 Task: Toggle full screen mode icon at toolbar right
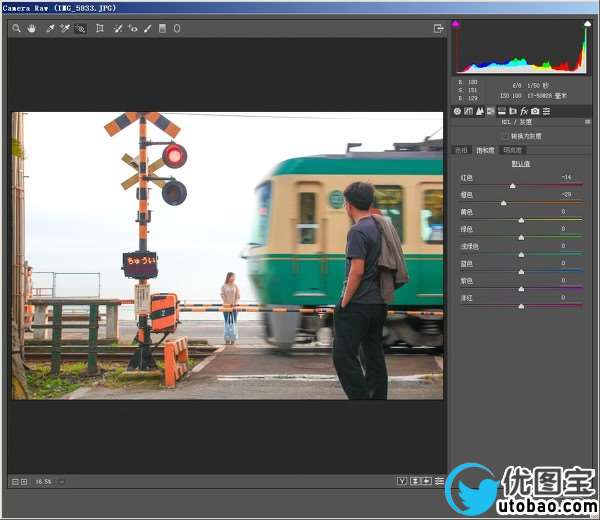pyautogui.click(x=439, y=28)
